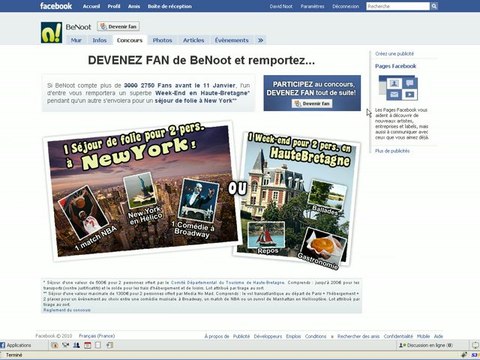Image resolution: width=480 pixels, height=360 pixels.
Task: Click Rechercher des amis footer link
Action: pyautogui.click(x=358, y=336)
